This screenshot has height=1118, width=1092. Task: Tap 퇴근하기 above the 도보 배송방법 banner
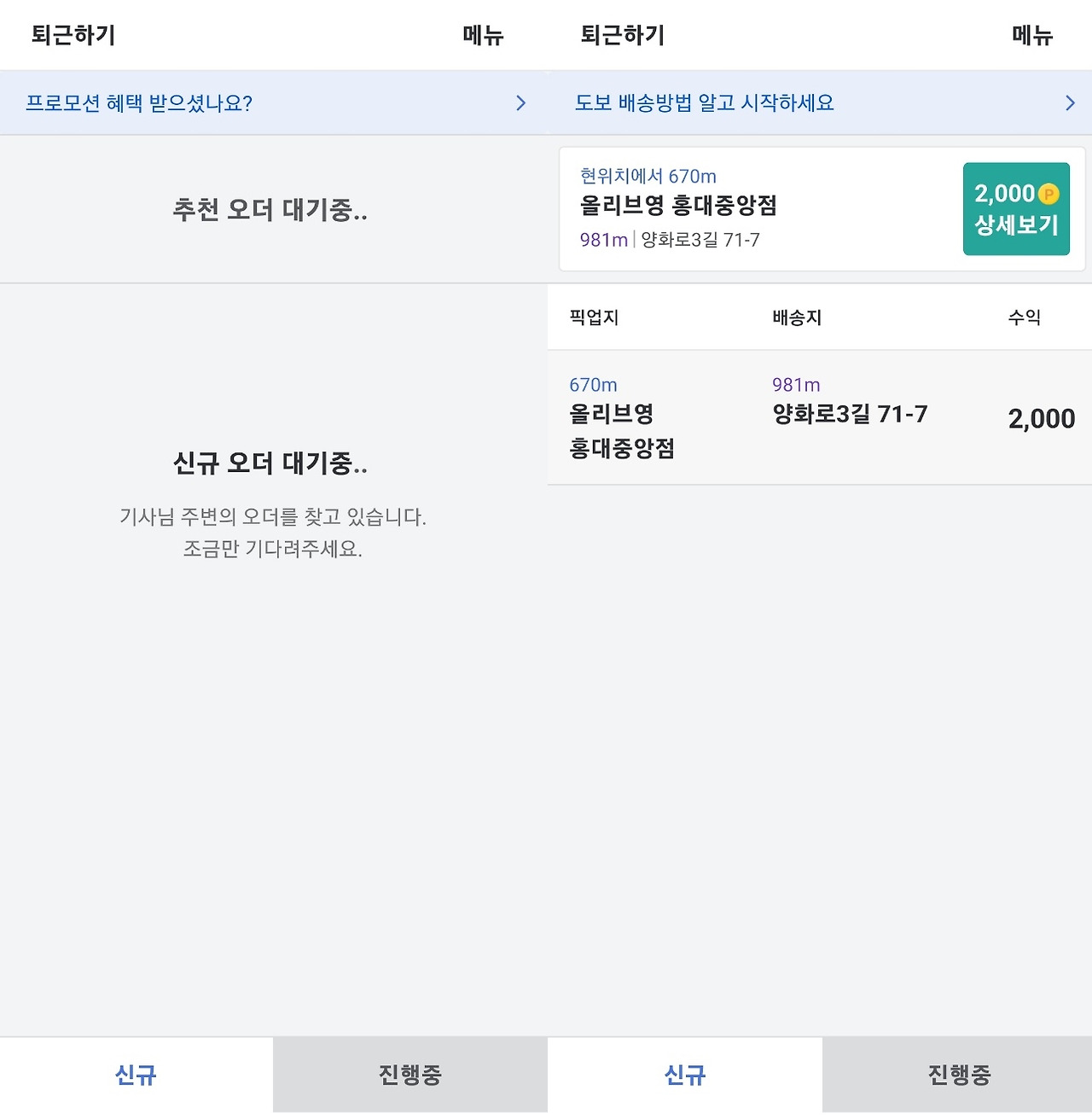tap(623, 35)
